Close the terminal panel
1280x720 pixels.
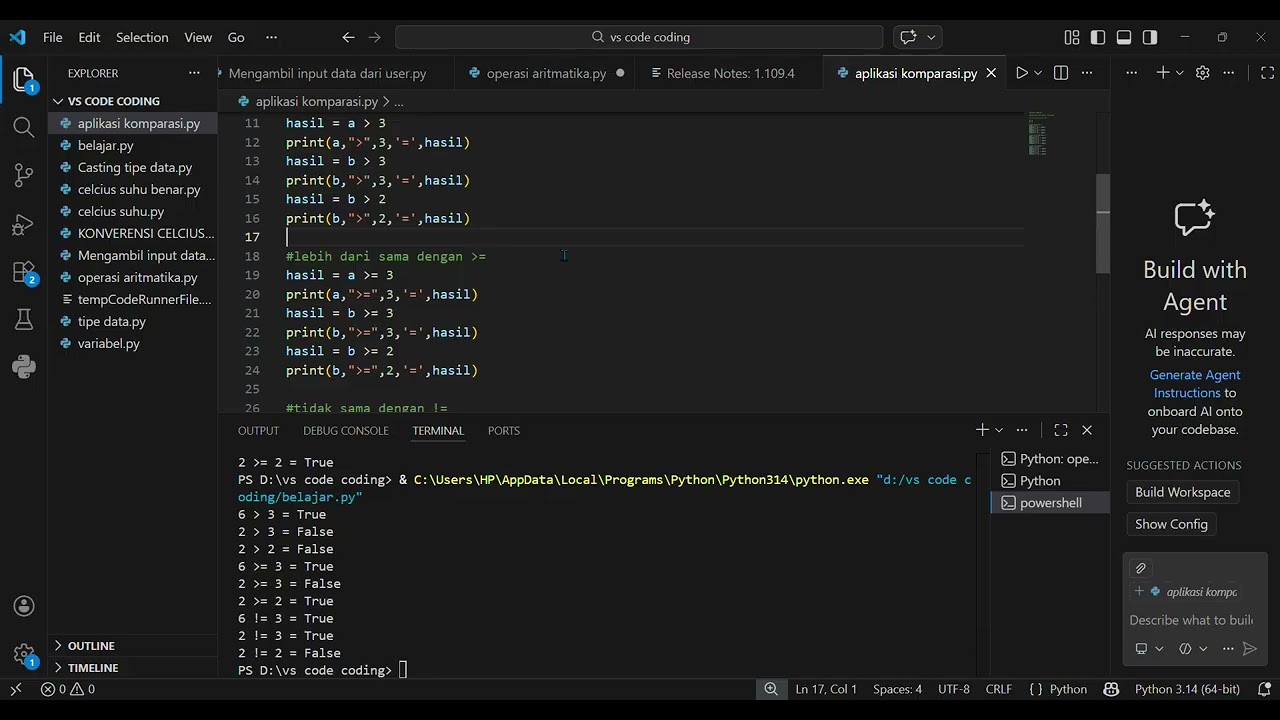tap(1087, 430)
